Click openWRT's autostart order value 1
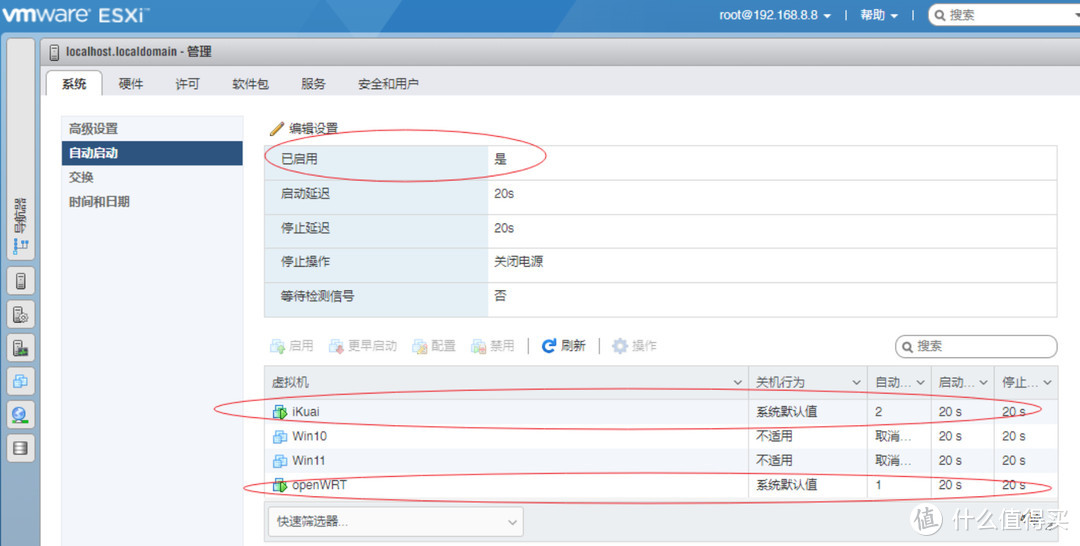Viewport: 1080px width, 546px height. tap(878, 485)
